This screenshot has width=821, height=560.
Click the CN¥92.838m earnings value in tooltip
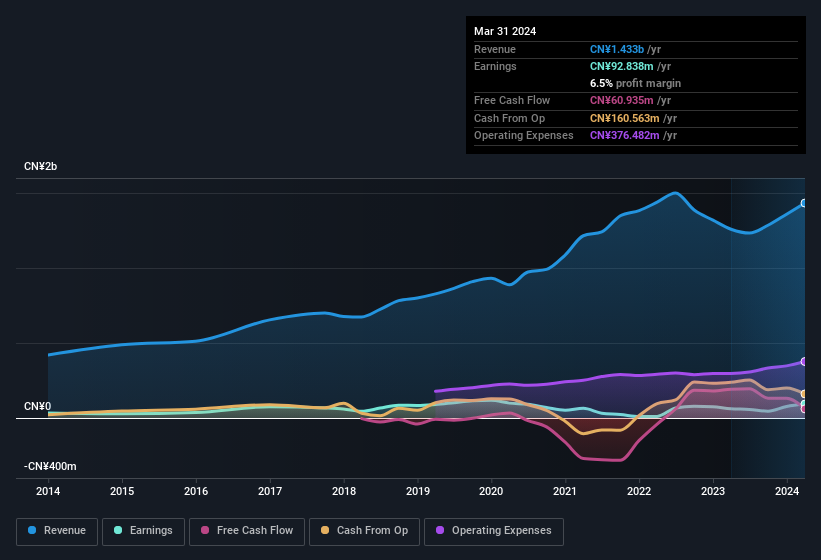(x=622, y=66)
